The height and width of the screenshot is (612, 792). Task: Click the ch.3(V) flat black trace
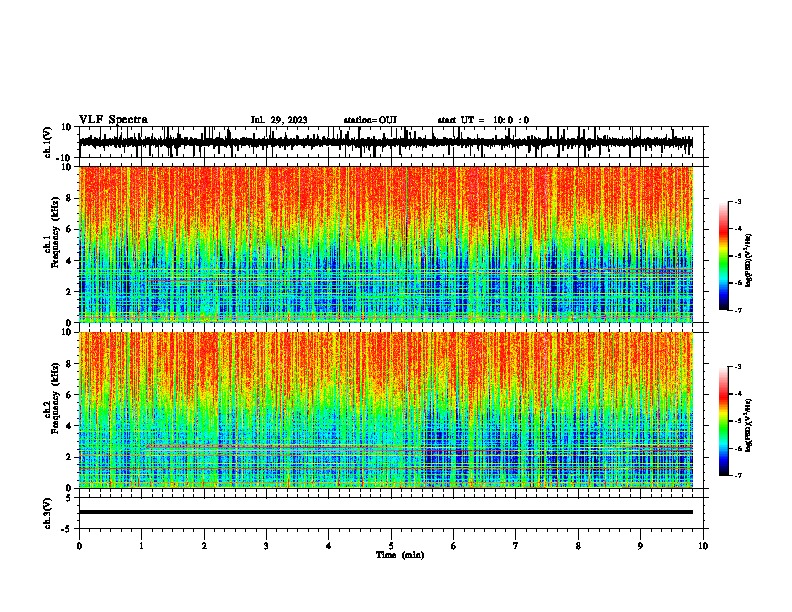pyautogui.click(x=386, y=512)
